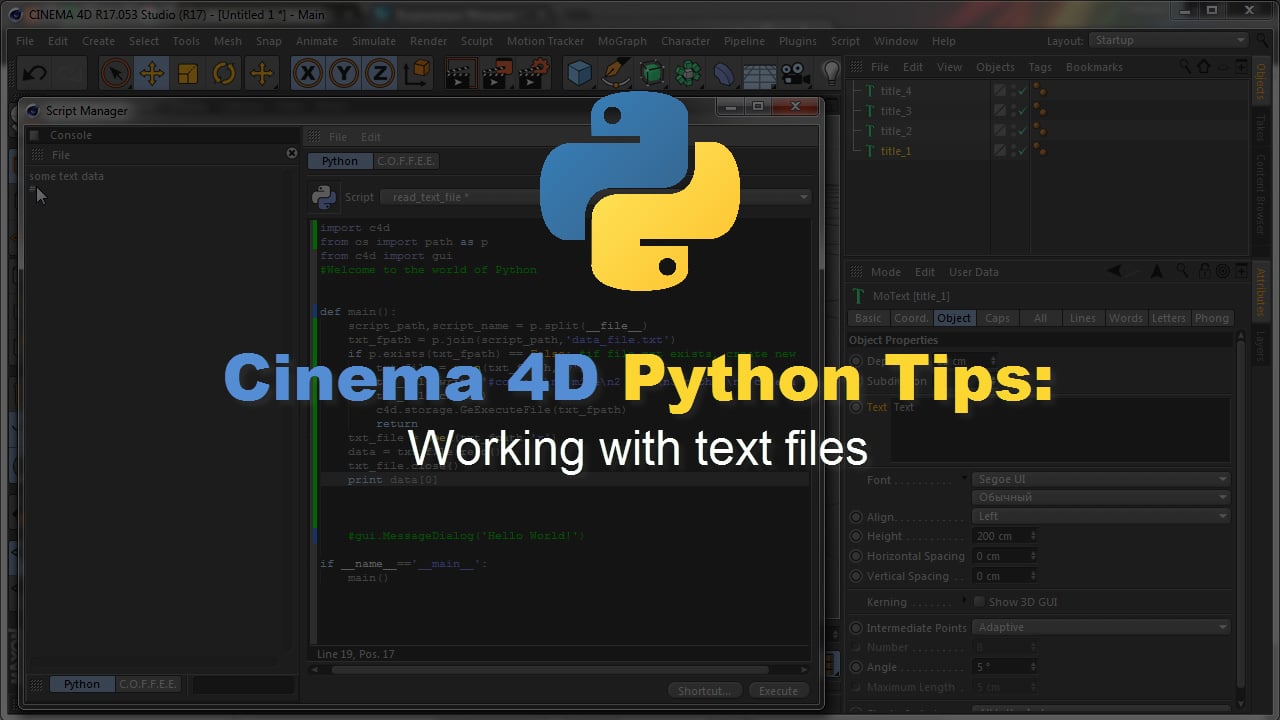Open the font style Обычный dropdown
1280x720 pixels.
tap(1101, 497)
